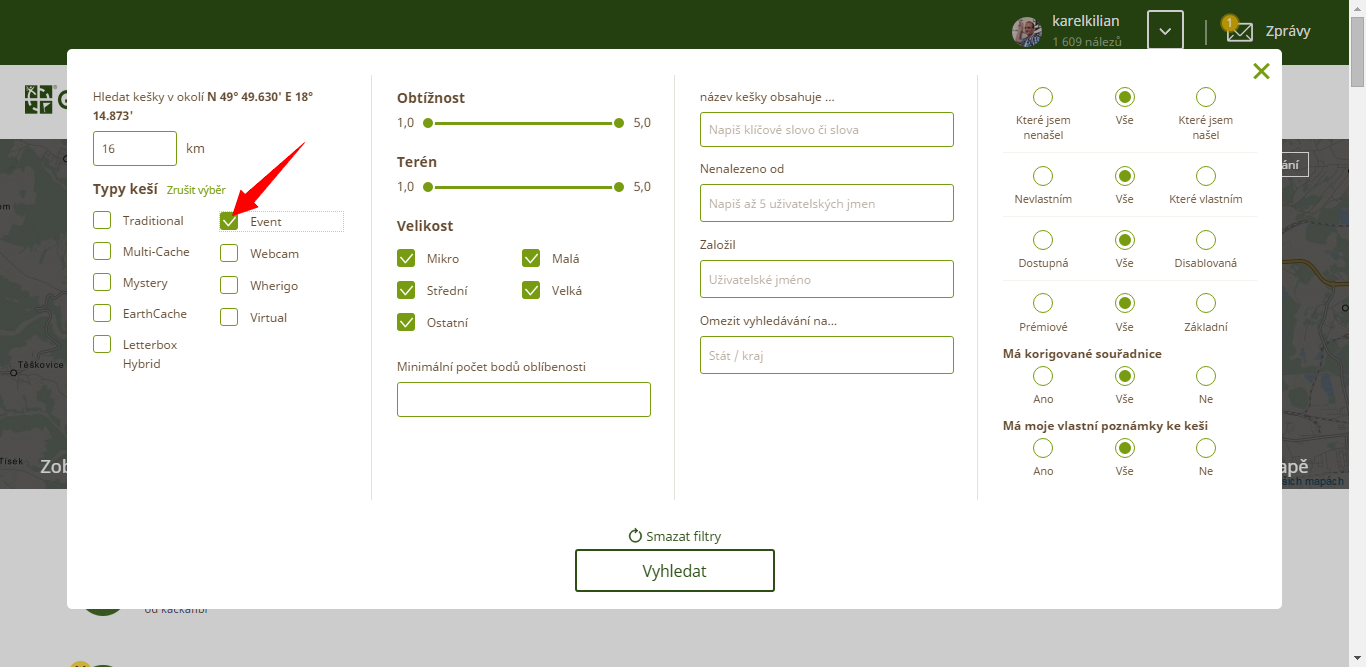Check the Mystery cache type
The image size is (1366, 667).
102,282
